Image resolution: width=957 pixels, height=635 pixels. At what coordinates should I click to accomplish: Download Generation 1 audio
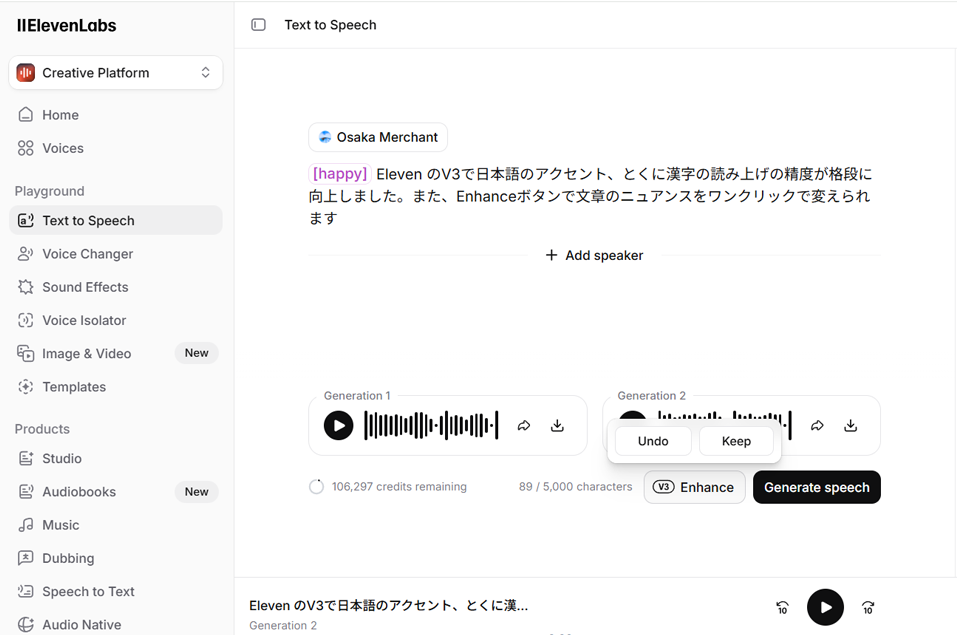pyautogui.click(x=557, y=426)
